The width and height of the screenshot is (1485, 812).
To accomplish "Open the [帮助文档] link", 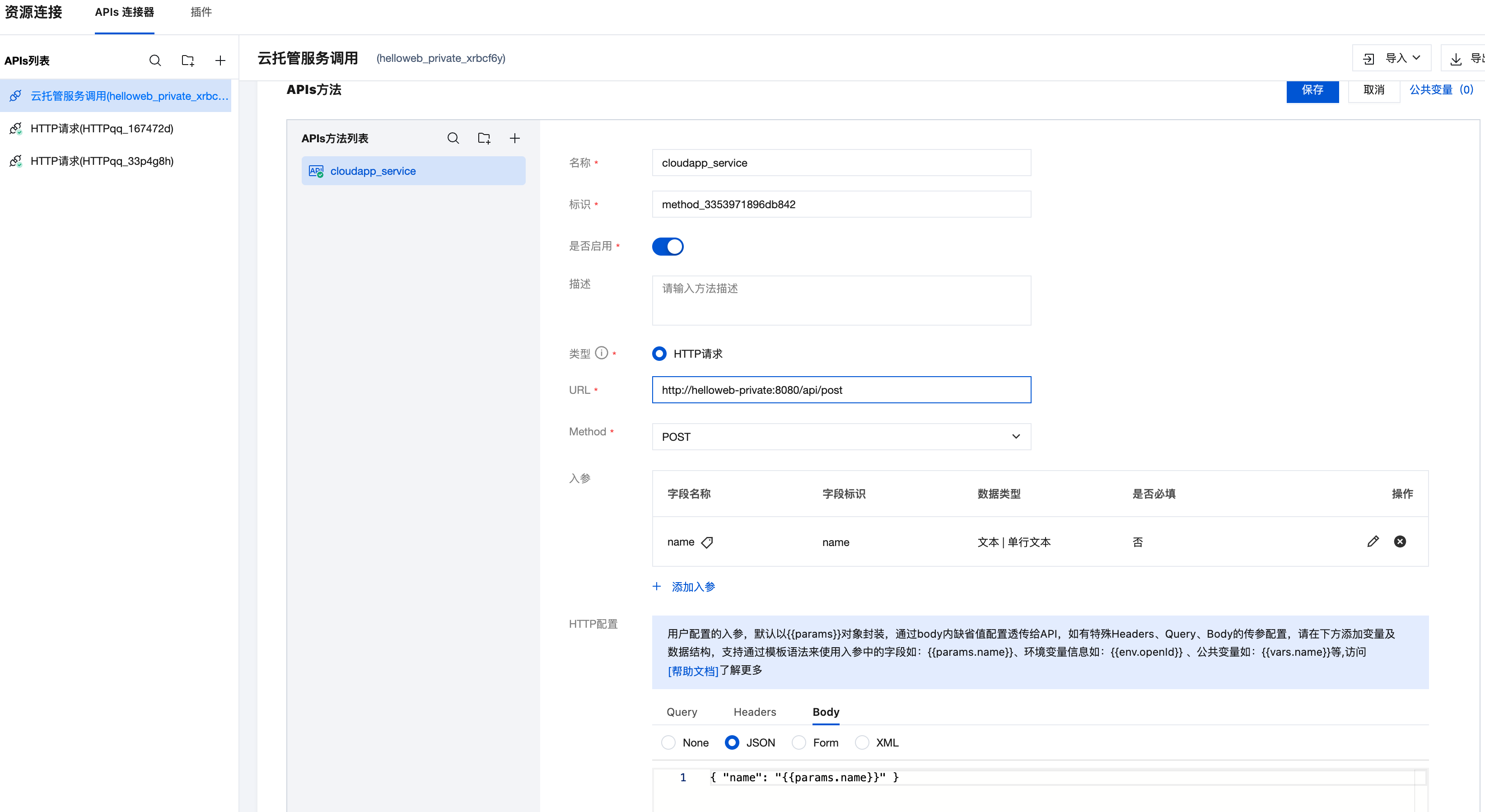I will (693, 671).
